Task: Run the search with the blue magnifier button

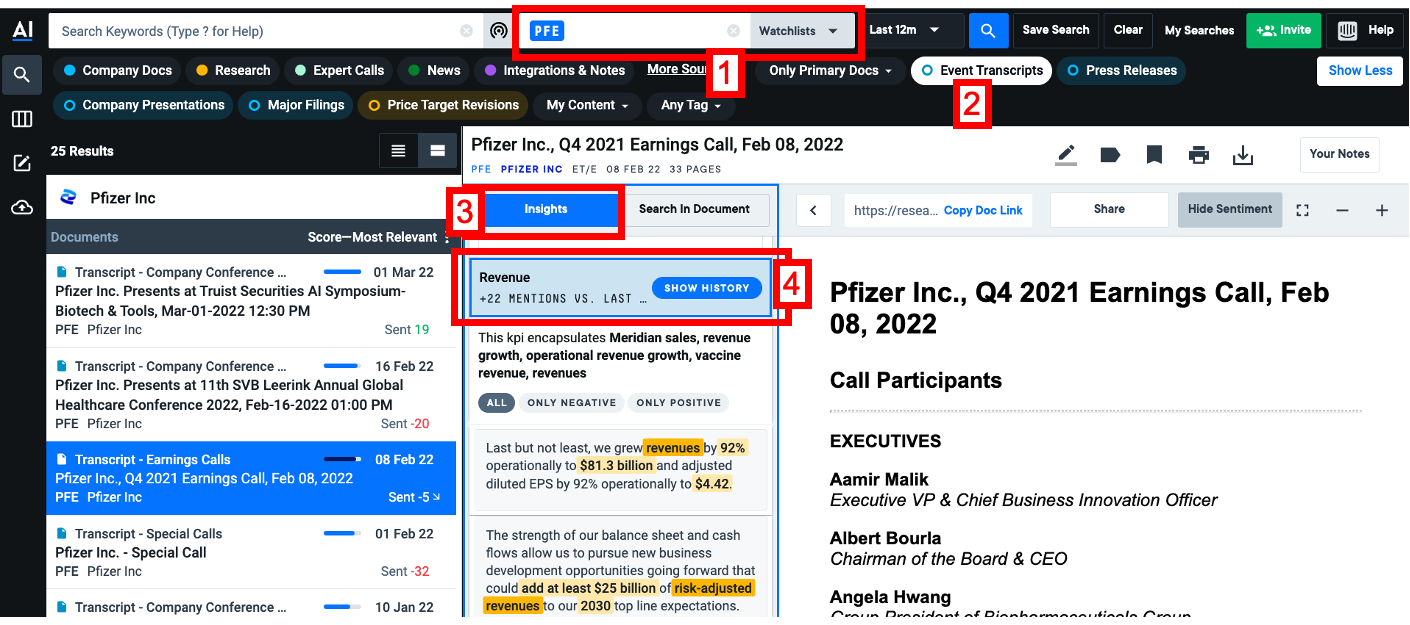Action: click(988, 31)
